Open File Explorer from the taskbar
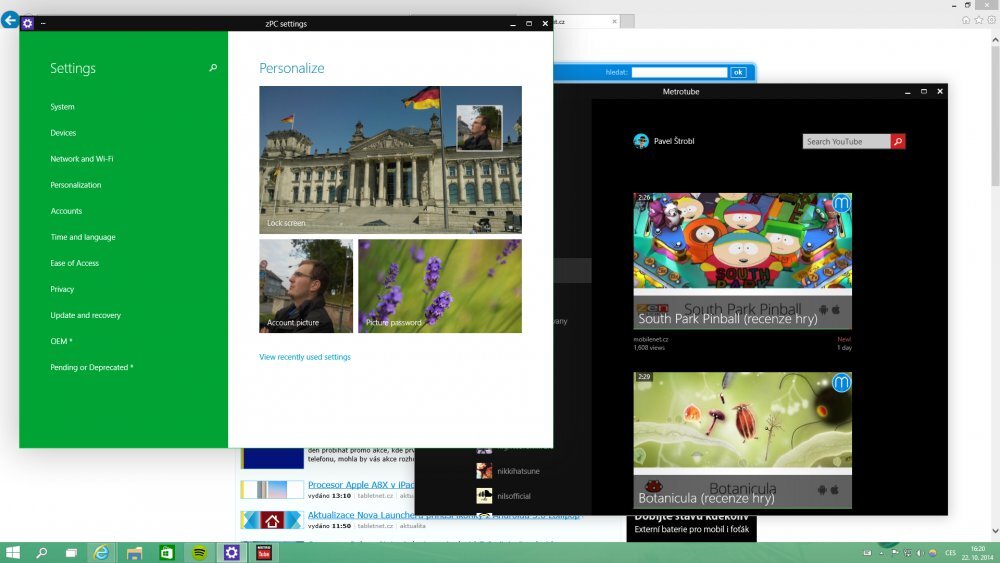Screen dimensions: 1000x563 click(134, 553)
